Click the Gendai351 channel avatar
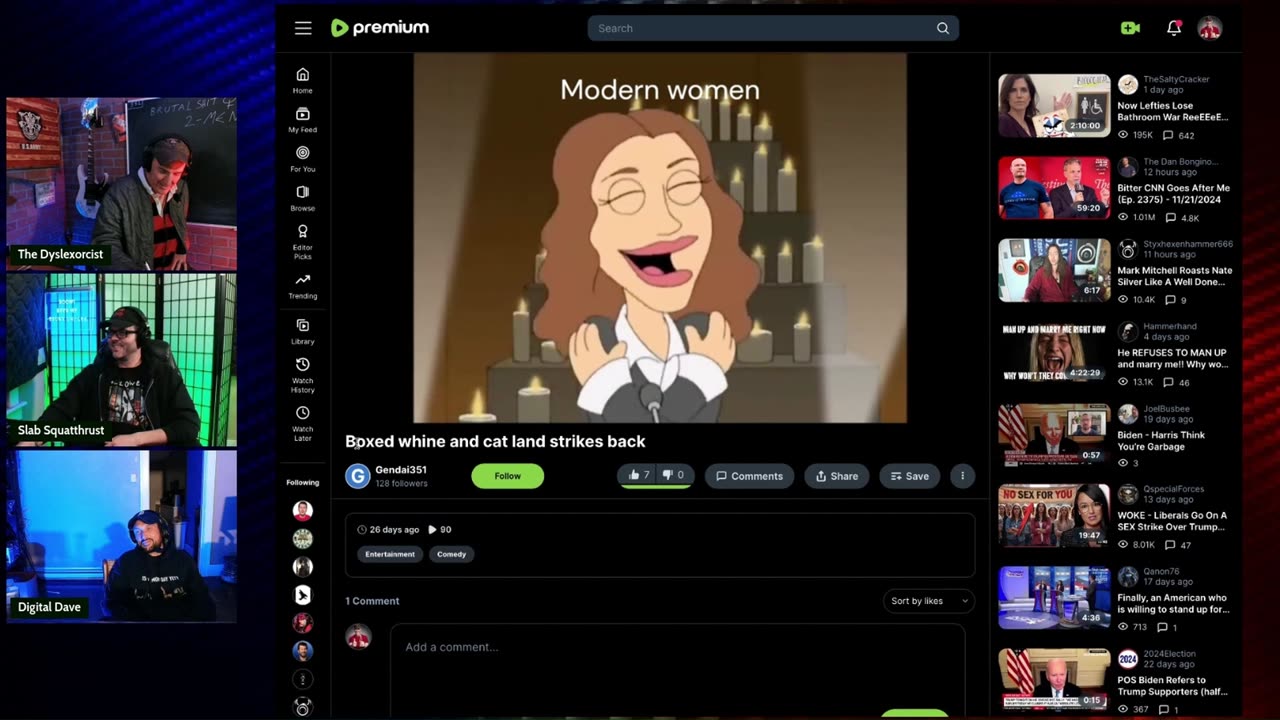Screen dimensions: 1280x720 tap(358, 476)
